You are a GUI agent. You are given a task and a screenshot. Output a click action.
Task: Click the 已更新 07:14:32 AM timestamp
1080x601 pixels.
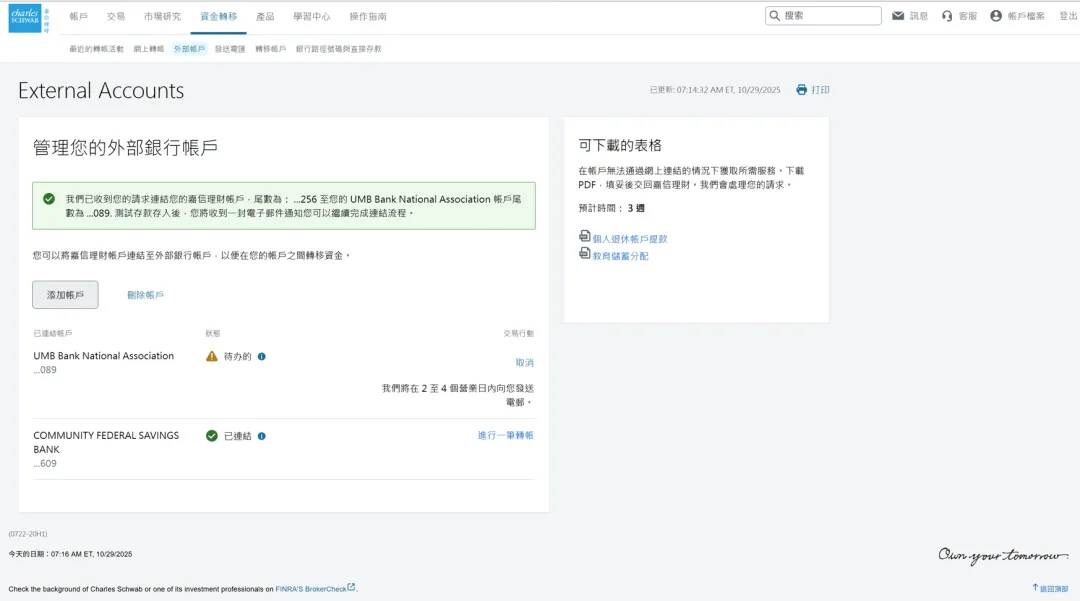tap(715, 89)
